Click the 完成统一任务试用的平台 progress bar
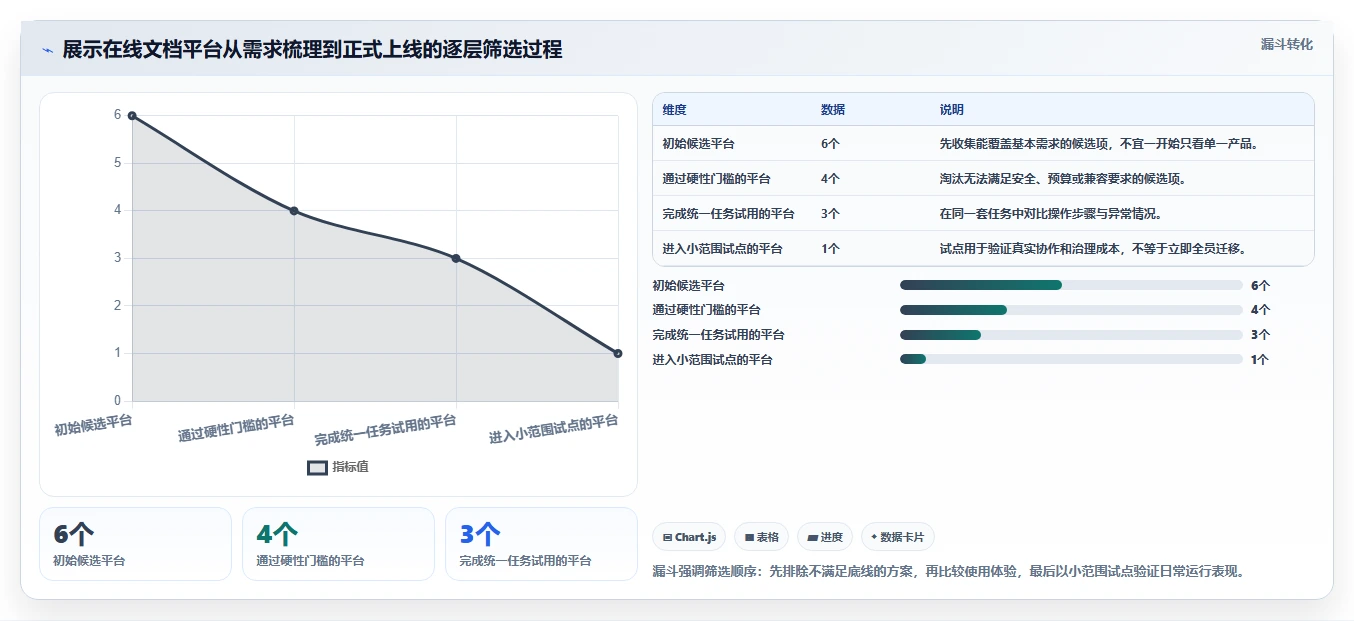1354x621 pixels. (1071, 335)
